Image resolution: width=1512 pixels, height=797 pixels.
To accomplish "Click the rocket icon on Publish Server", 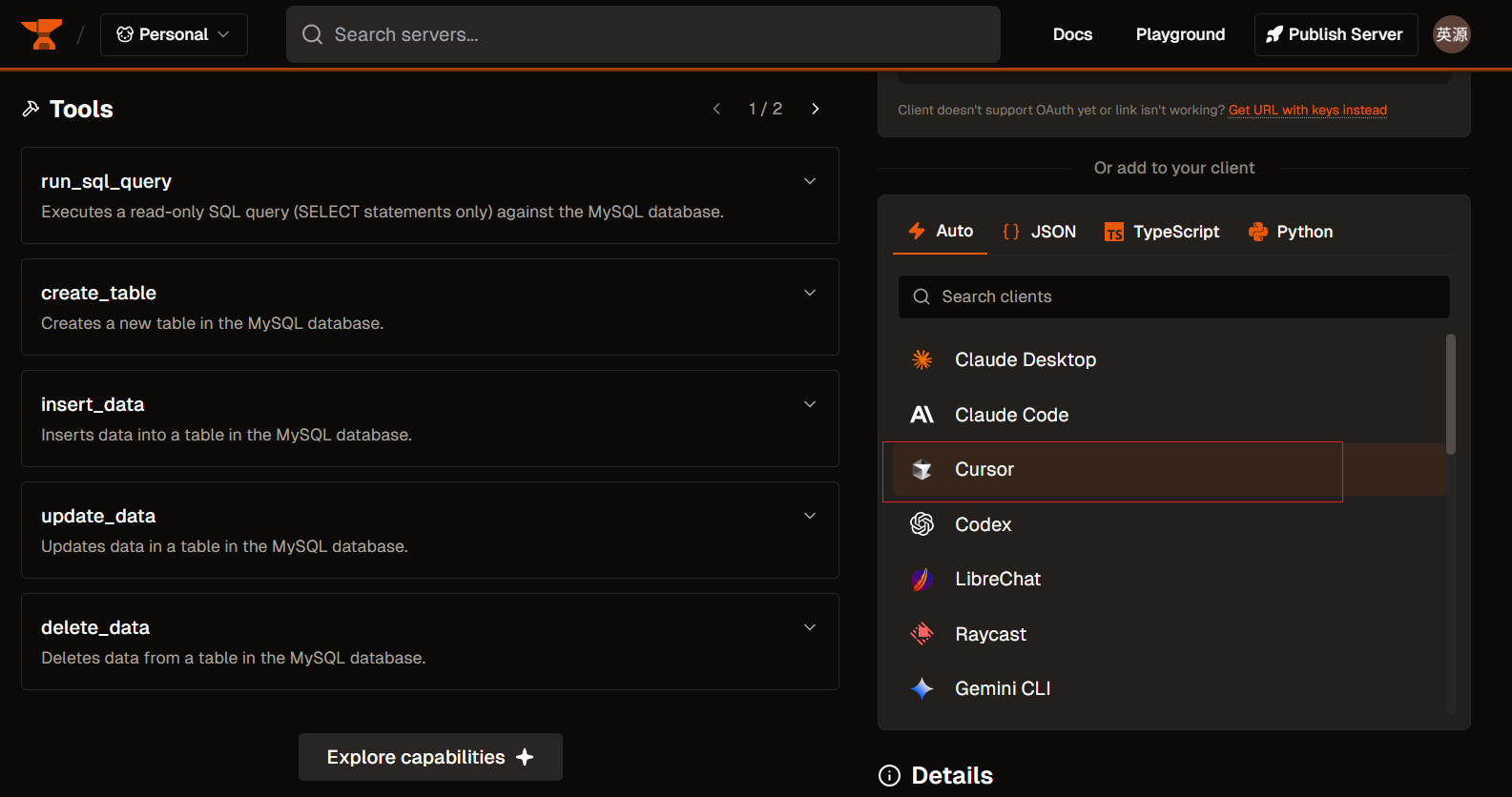I will point(1274,34).
